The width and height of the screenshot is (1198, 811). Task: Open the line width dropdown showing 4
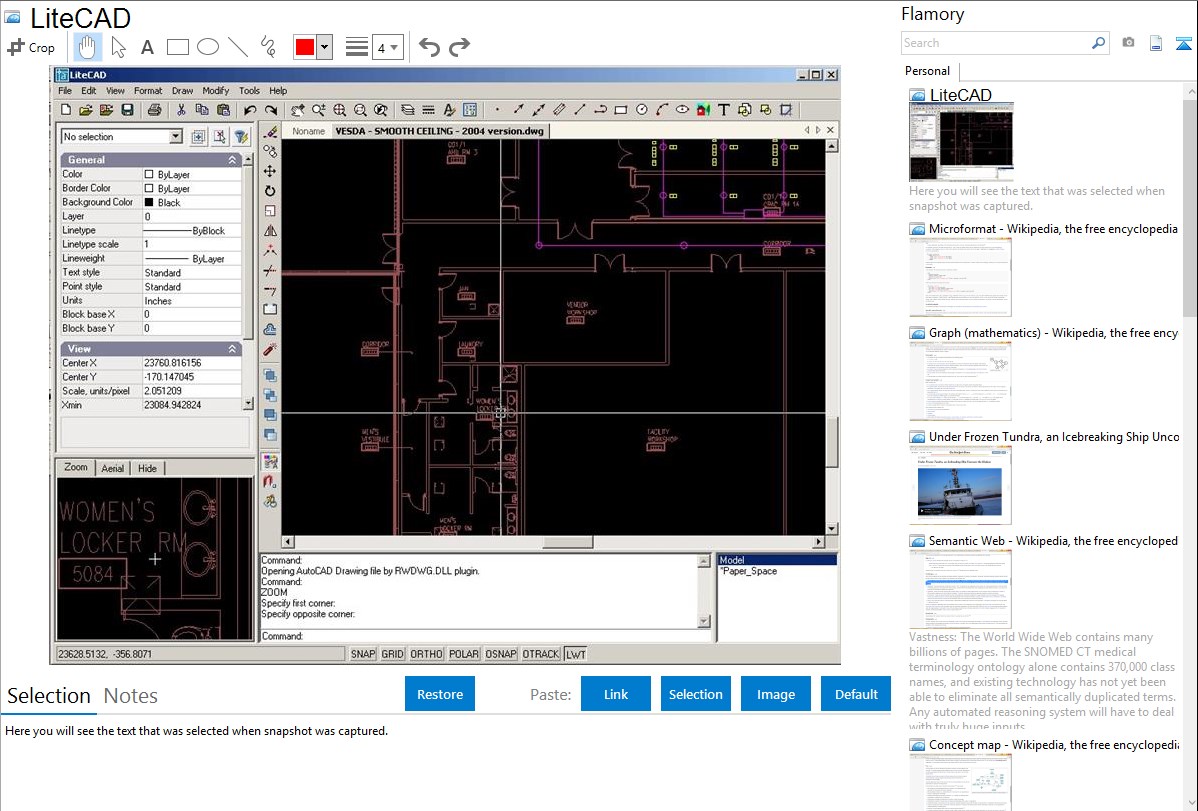point(387,48)
